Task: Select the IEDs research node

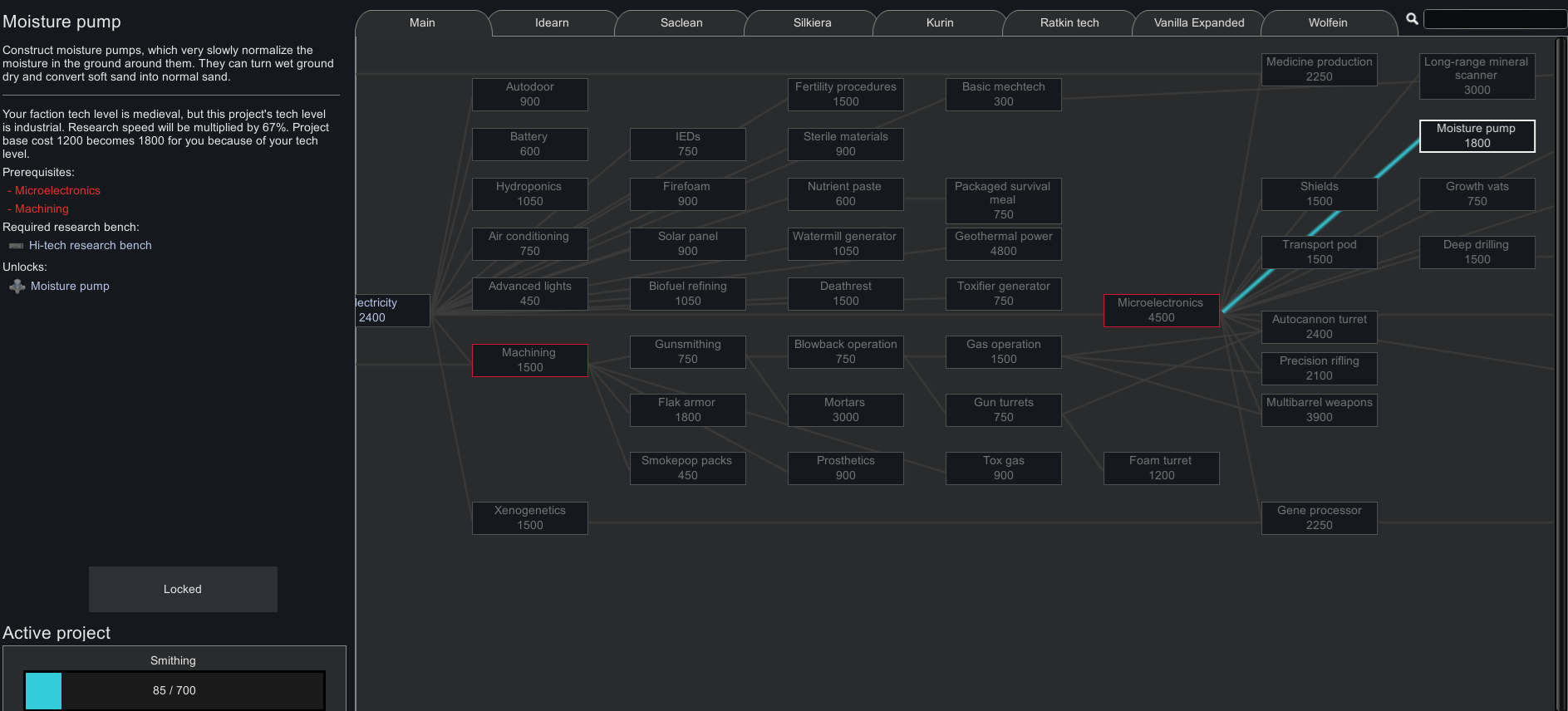Action: (688, 145)
